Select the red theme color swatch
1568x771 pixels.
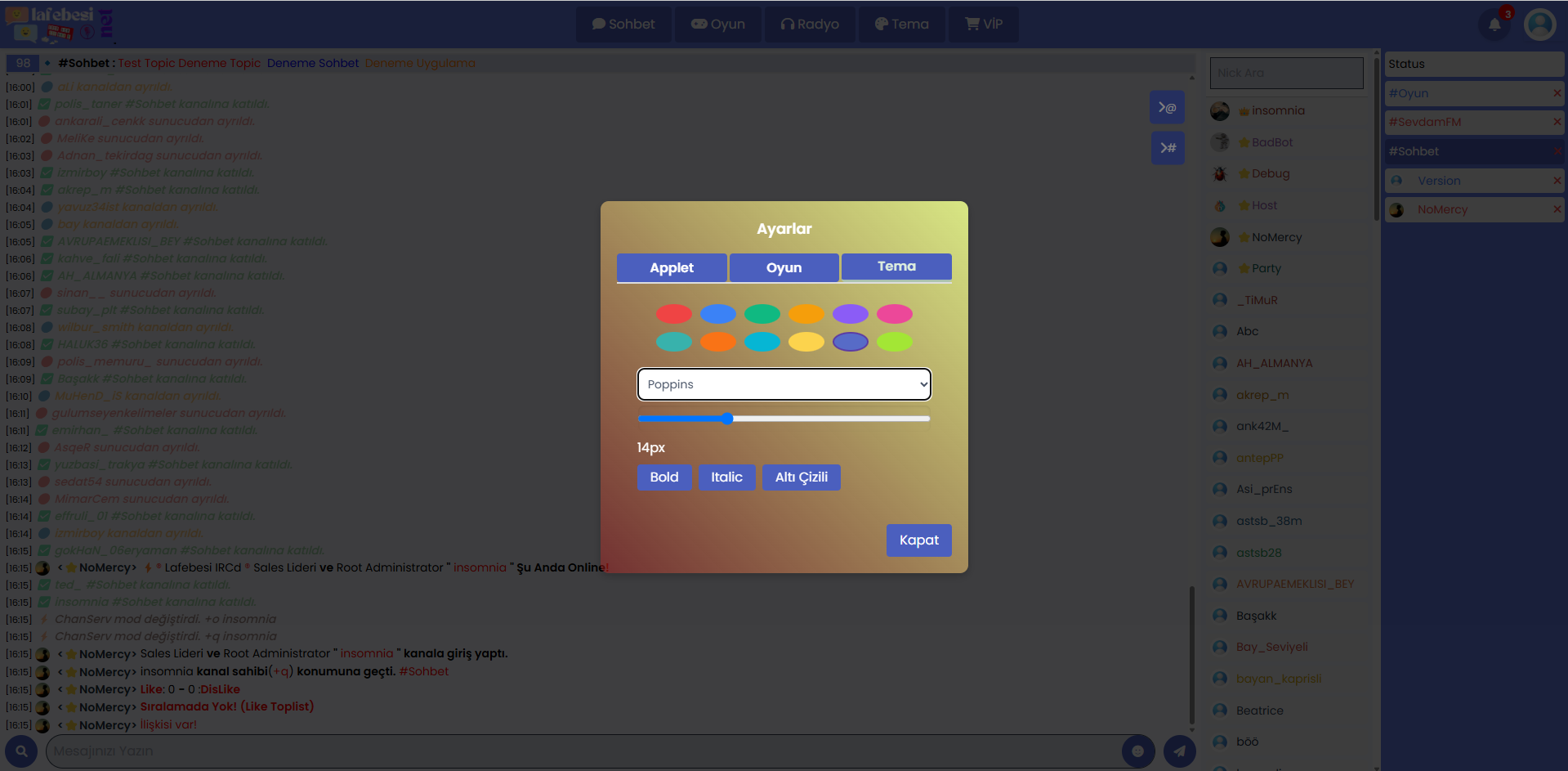(x=674, y=314)
